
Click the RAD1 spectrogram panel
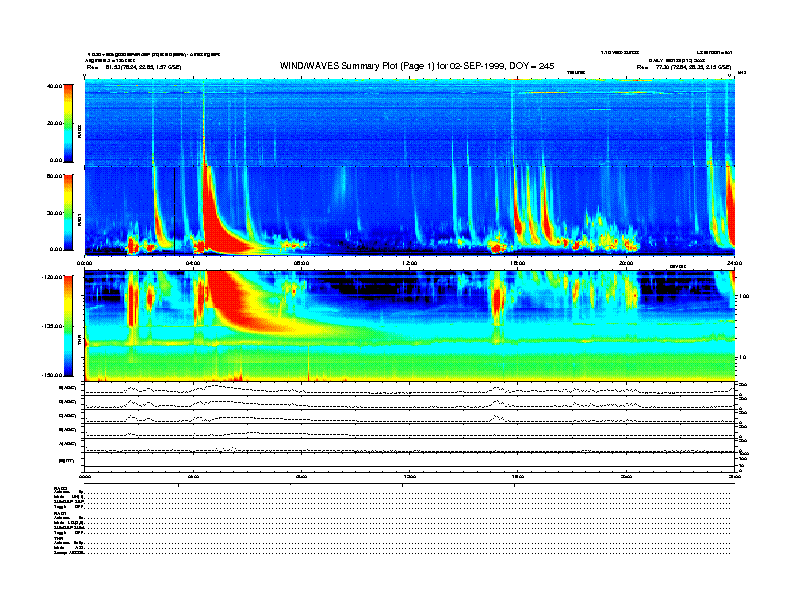click(410, 211)
